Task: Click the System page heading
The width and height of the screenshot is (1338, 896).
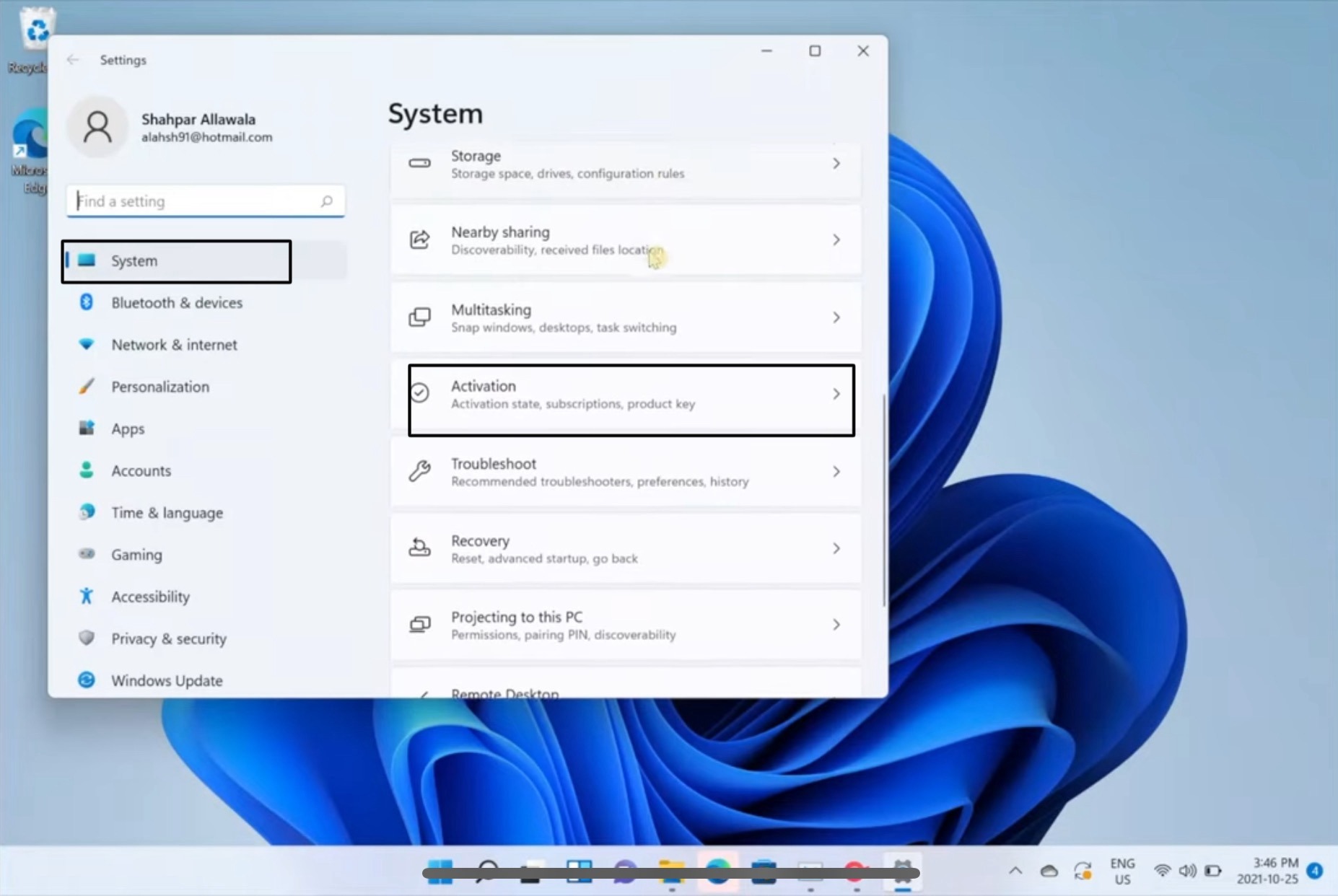Action: click(x=435, y=114)
